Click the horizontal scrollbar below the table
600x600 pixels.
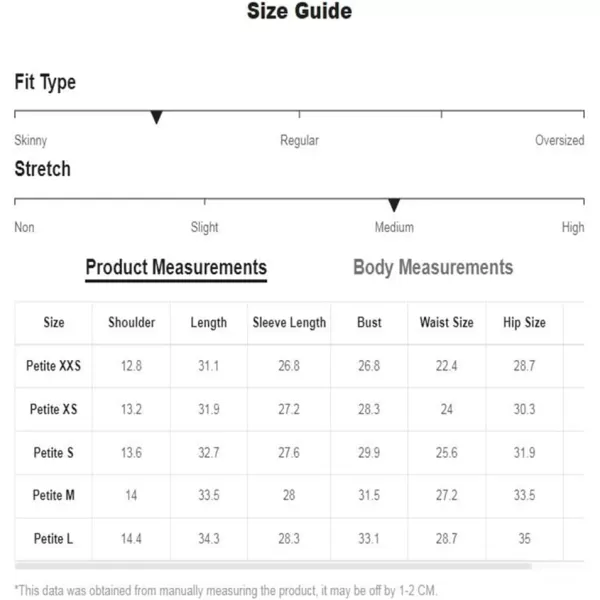point(273,566)
